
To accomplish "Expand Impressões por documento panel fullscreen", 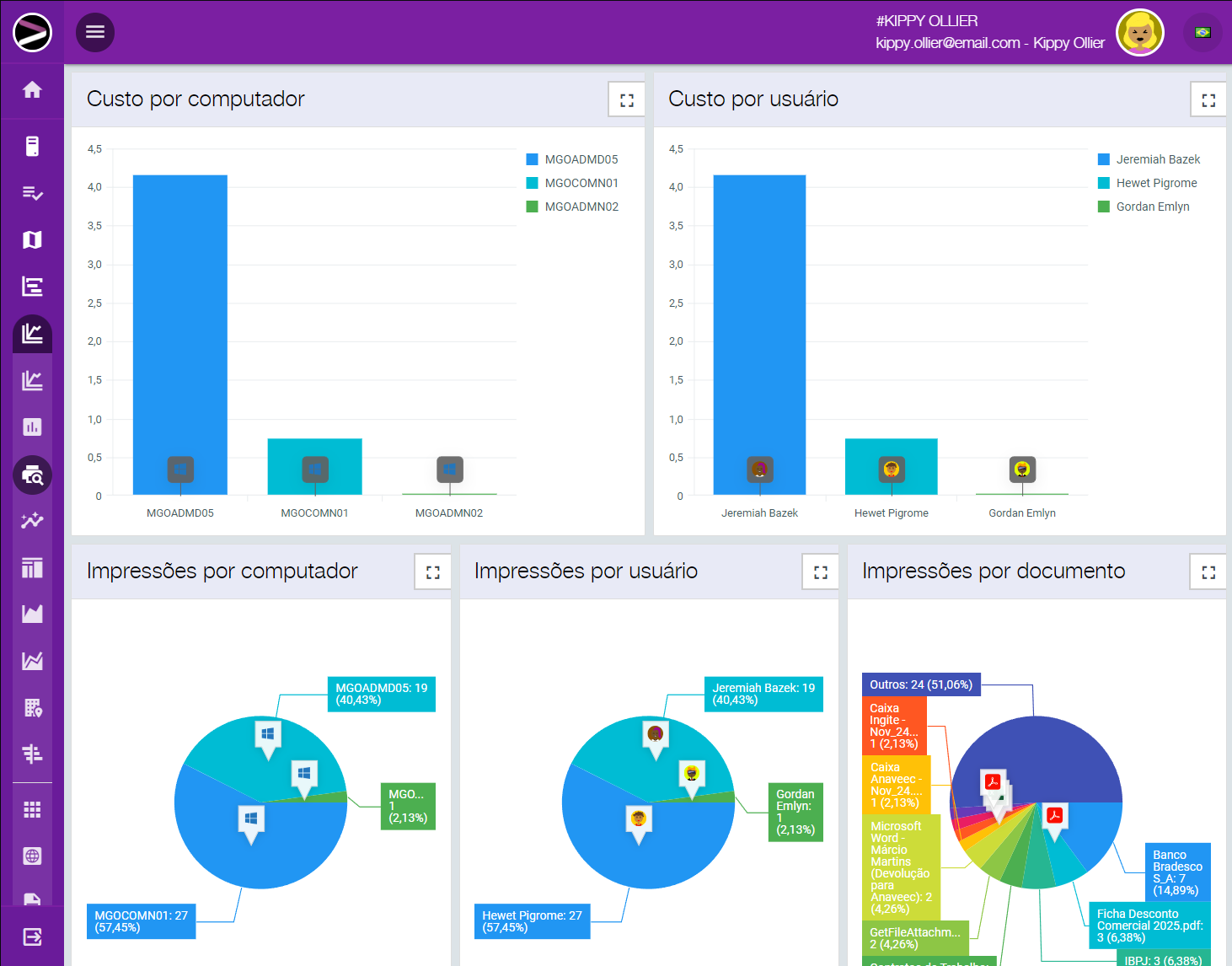I will coord(1208,572).
